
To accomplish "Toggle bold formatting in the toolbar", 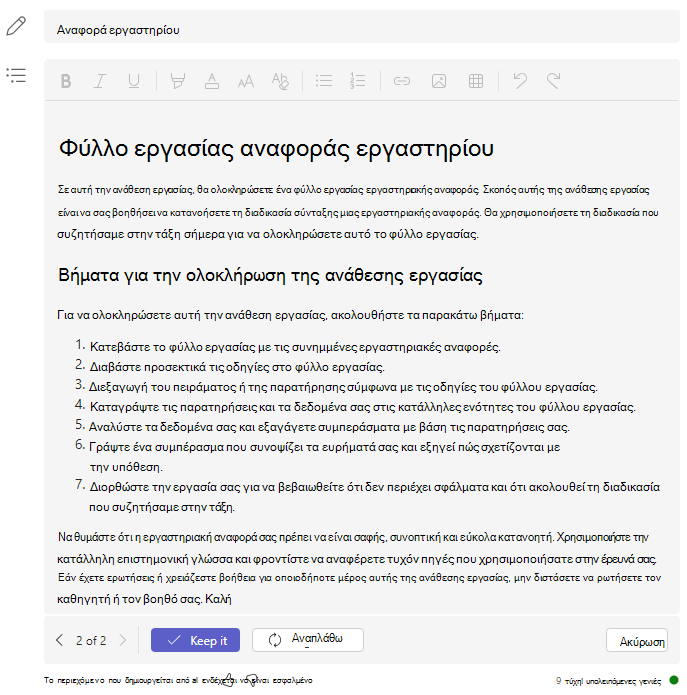I will click(66, 81).
